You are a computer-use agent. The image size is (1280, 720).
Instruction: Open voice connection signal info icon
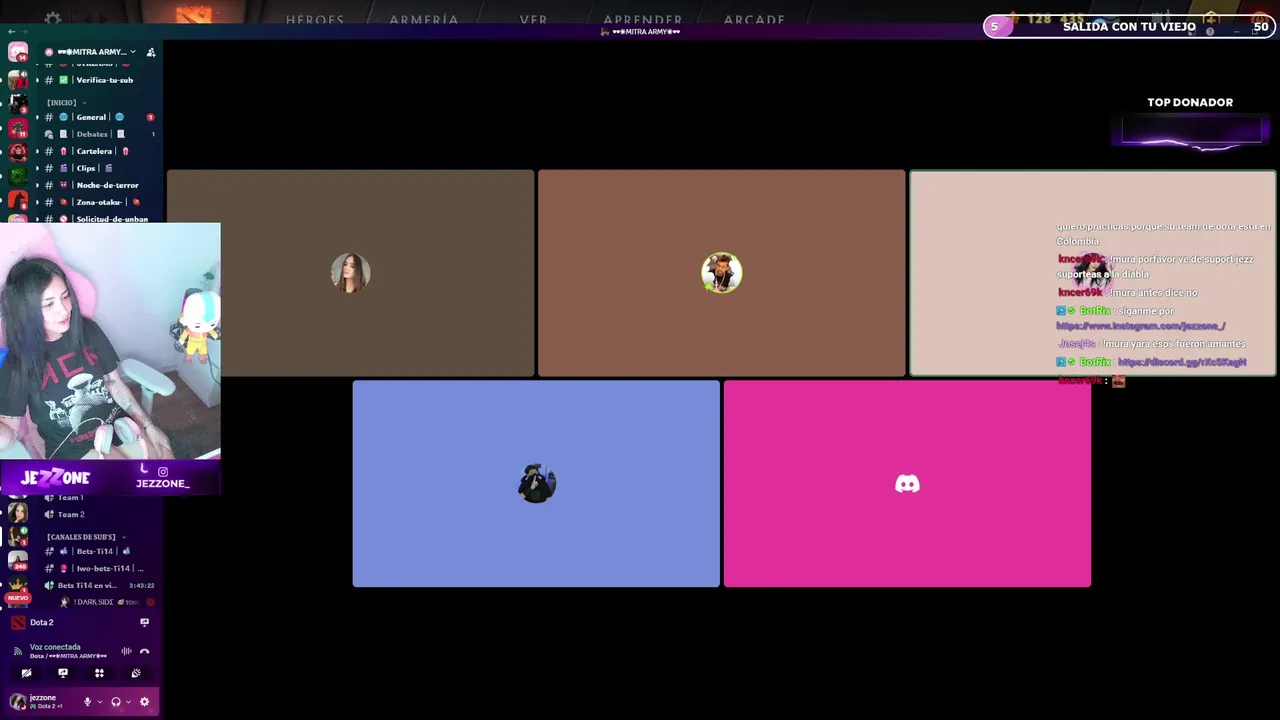pyautogui.click(x=17, y=651)
